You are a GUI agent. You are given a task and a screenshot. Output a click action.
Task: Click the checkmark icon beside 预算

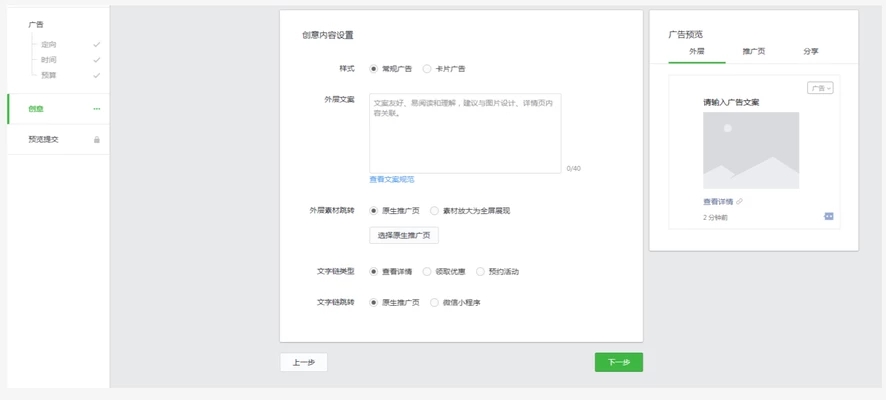pyautogui.click(x=97, y=76)
